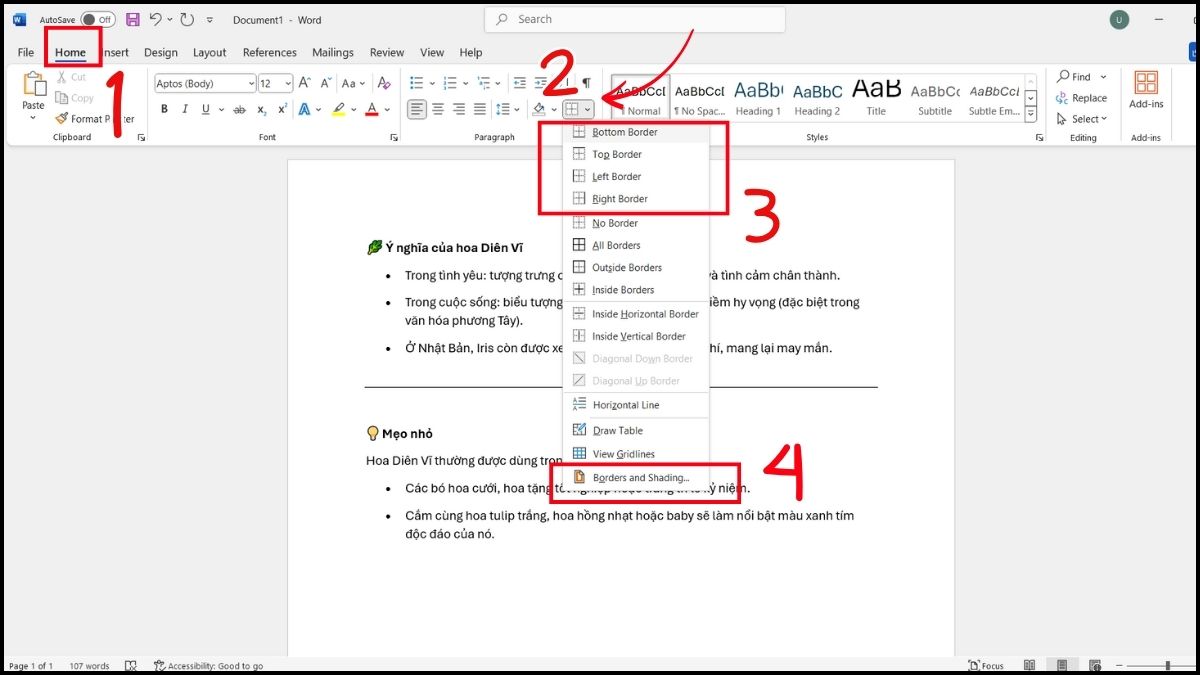Apply the Heading 1 style
Image resolution: width=1200 pixels, height=675 pixels.
(x=758, y=96)
